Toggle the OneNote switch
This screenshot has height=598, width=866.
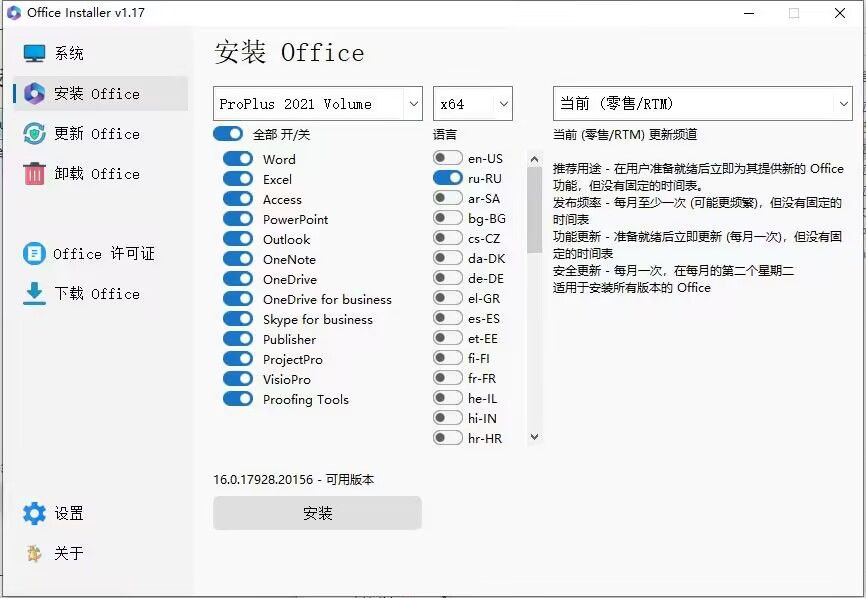(x=238, y=259)
